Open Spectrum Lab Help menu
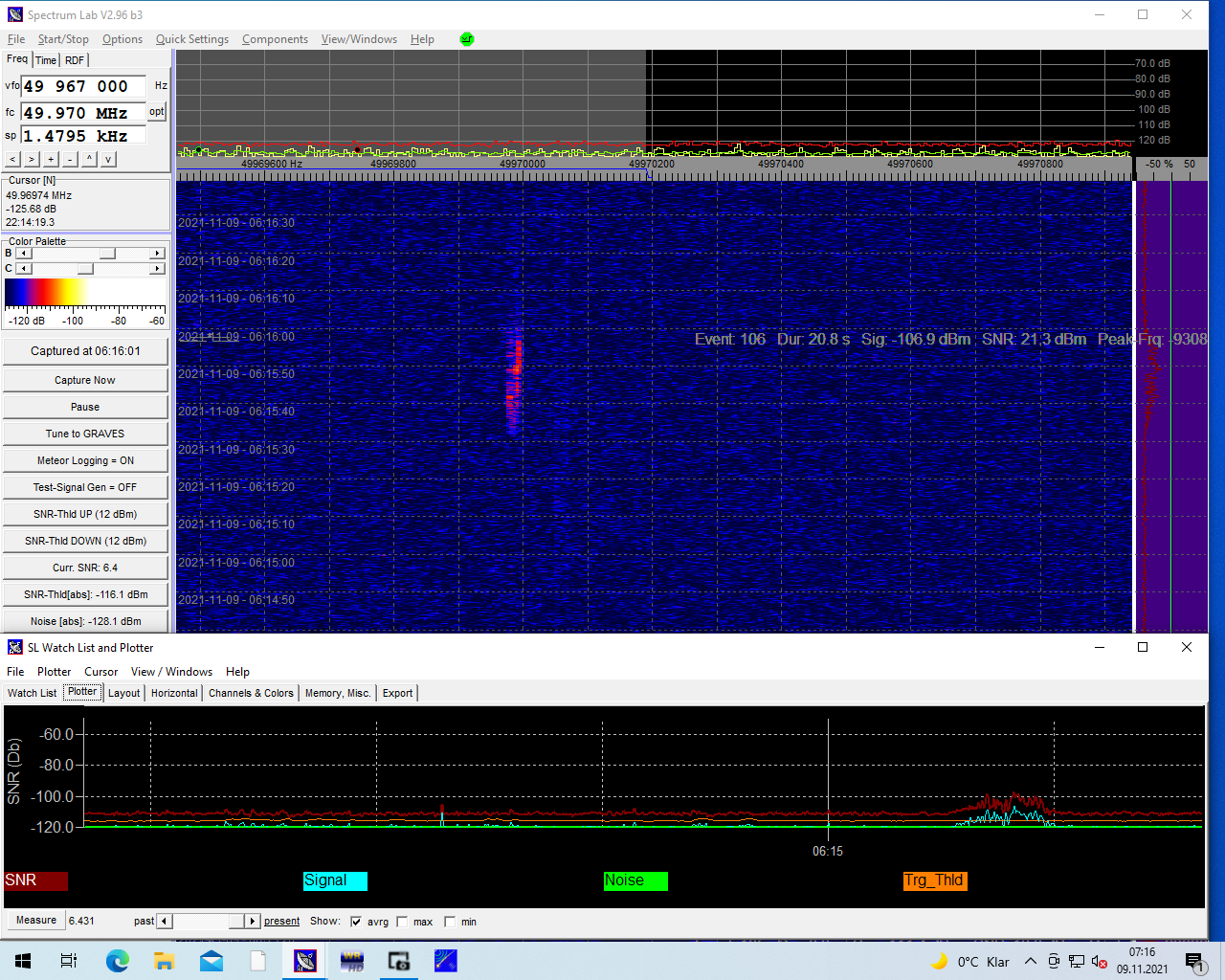The width and height of the screenshot is (1225, 980). pos(422,39)
